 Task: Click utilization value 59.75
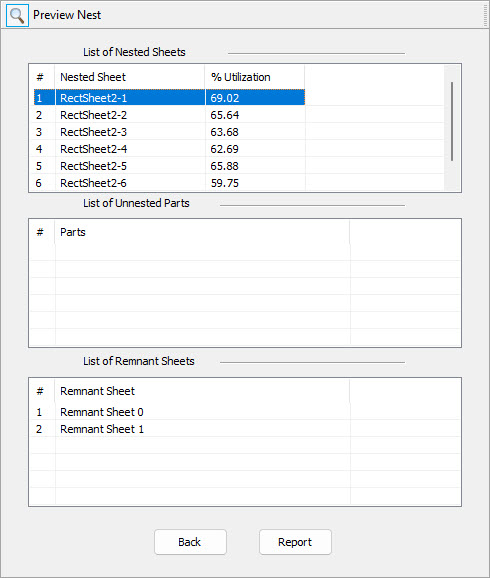225,183
